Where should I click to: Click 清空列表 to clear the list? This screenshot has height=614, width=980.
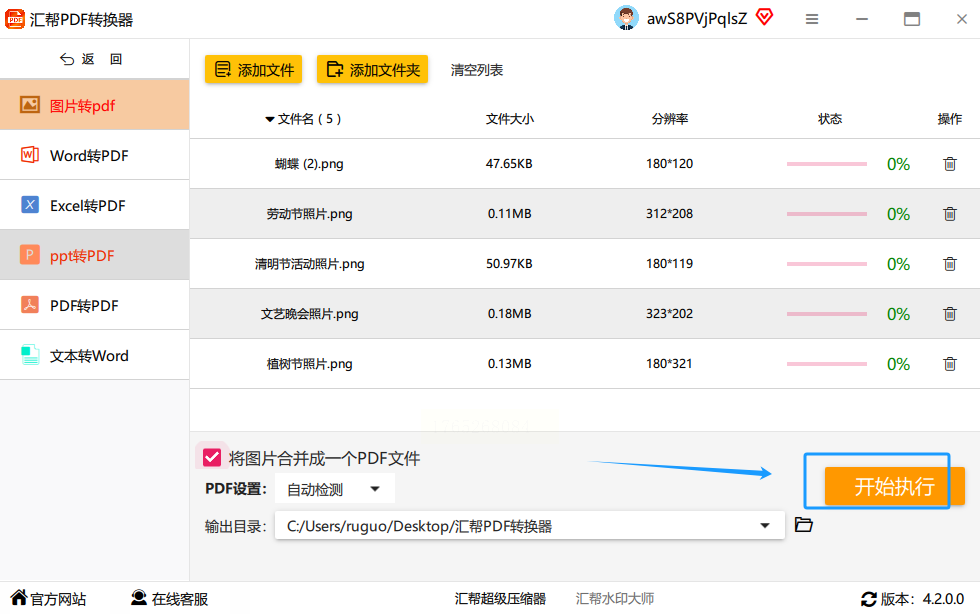[477, 70]
